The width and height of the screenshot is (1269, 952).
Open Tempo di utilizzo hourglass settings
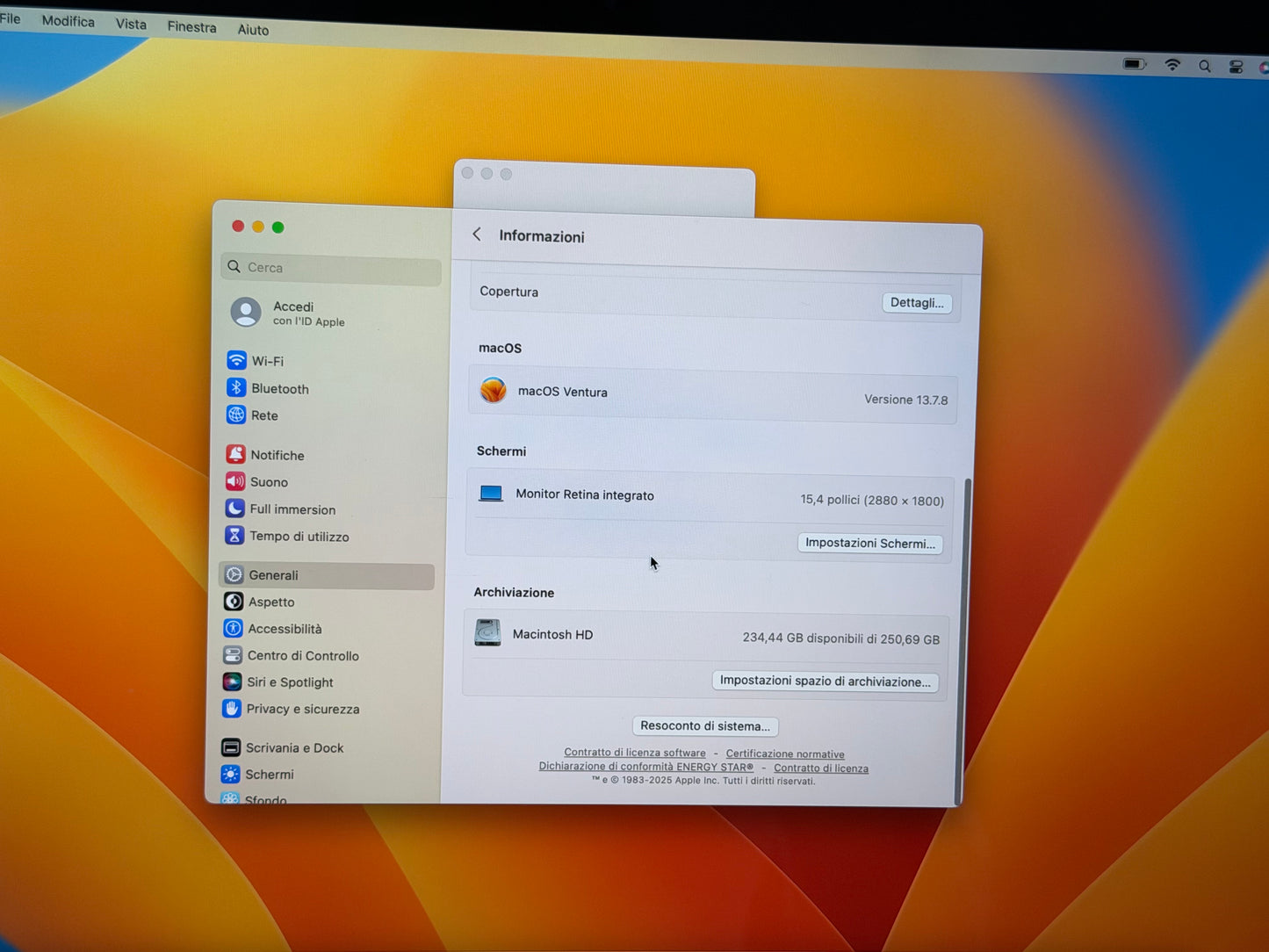(287, 536)
